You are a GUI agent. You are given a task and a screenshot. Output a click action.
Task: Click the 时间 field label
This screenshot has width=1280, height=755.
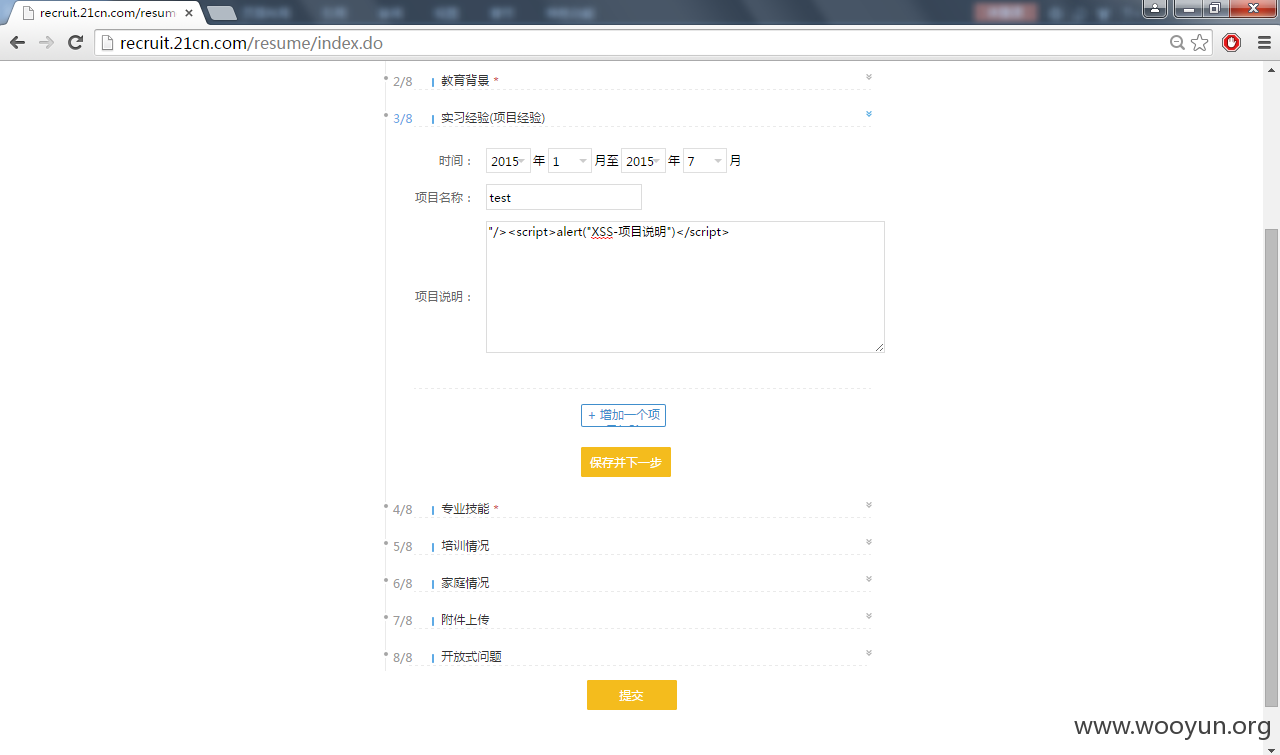tap(456, 161)
